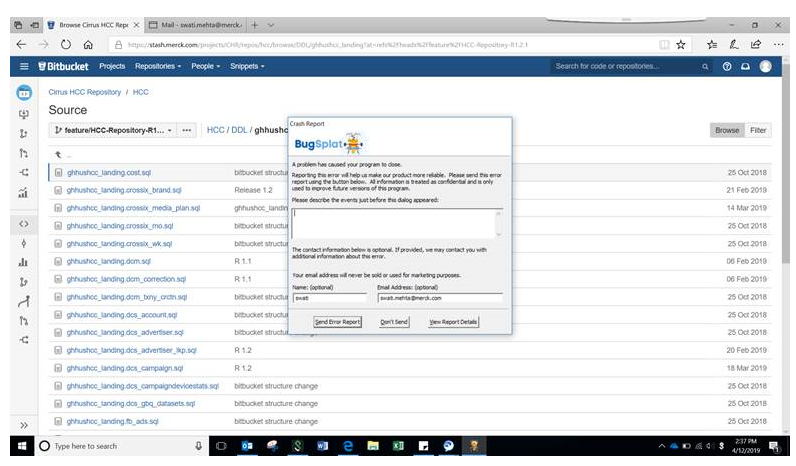
Task: Open a new browser tab
Action: (255, 25)
